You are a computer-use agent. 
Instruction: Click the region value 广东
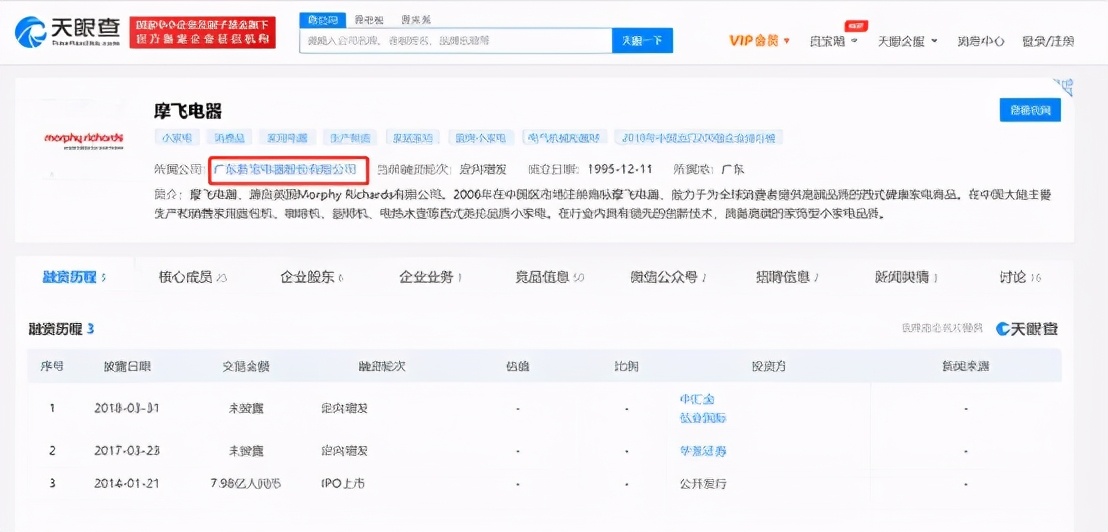pos(732,170)
